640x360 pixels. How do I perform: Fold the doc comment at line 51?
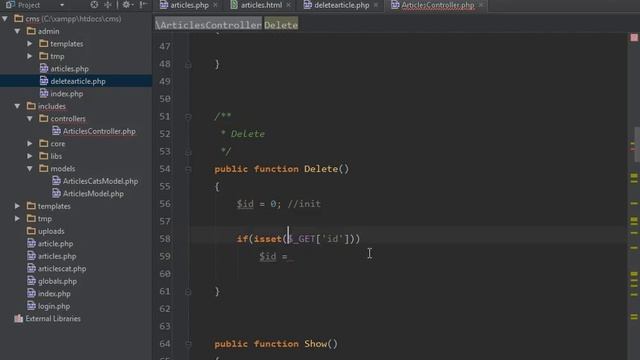[x=188, y=117]
